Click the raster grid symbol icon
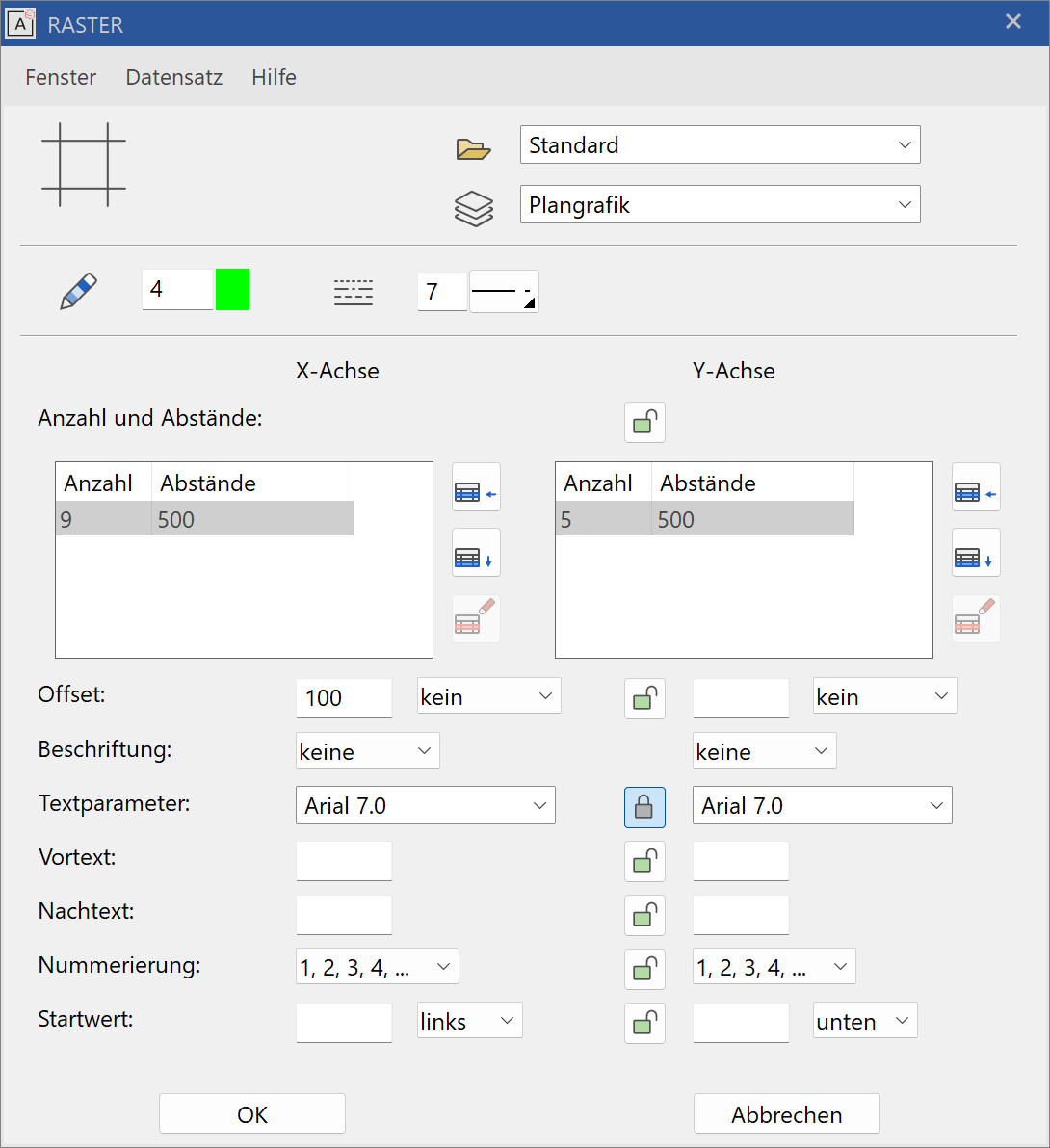The width and height of the screenshot is (1050, 1148). [84, 165]
